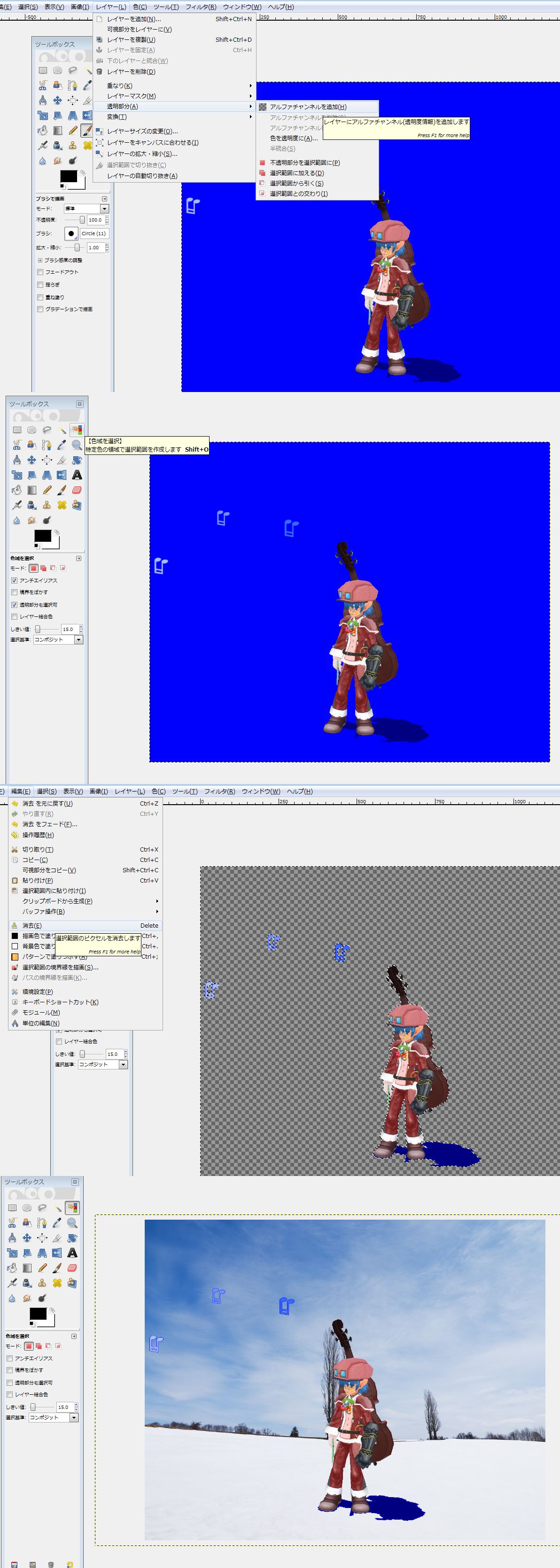The image size is (560, 1568).
Task: Select the Text tool (A) beside the 色域を選択 tooltip
Action: (x=77, y=475)
